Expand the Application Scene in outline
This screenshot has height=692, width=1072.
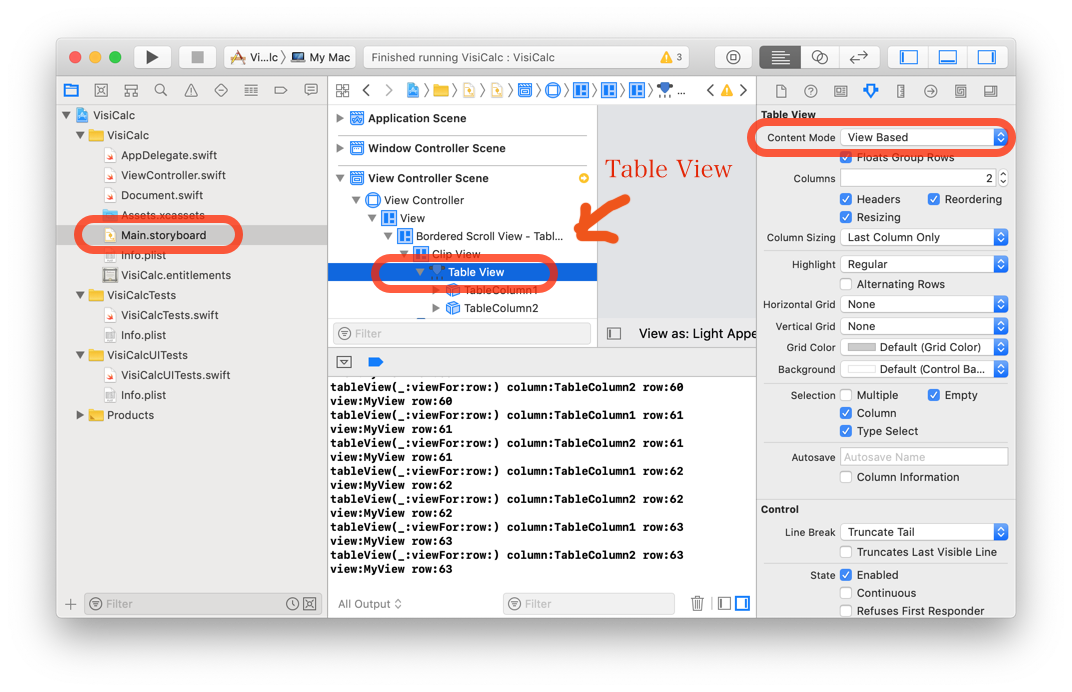340,118
